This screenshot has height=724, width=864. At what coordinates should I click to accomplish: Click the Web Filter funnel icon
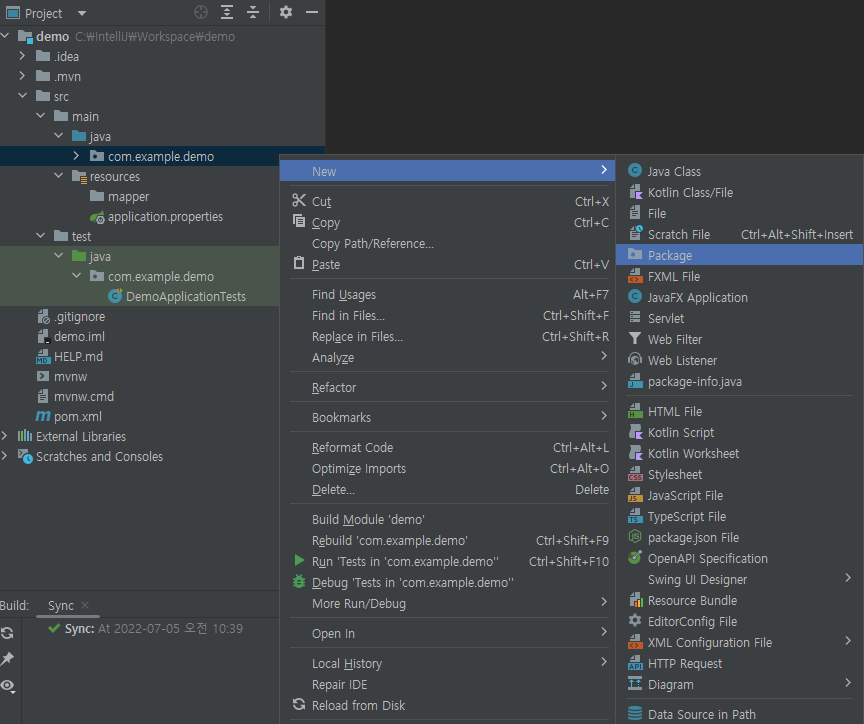click(635, 338)
